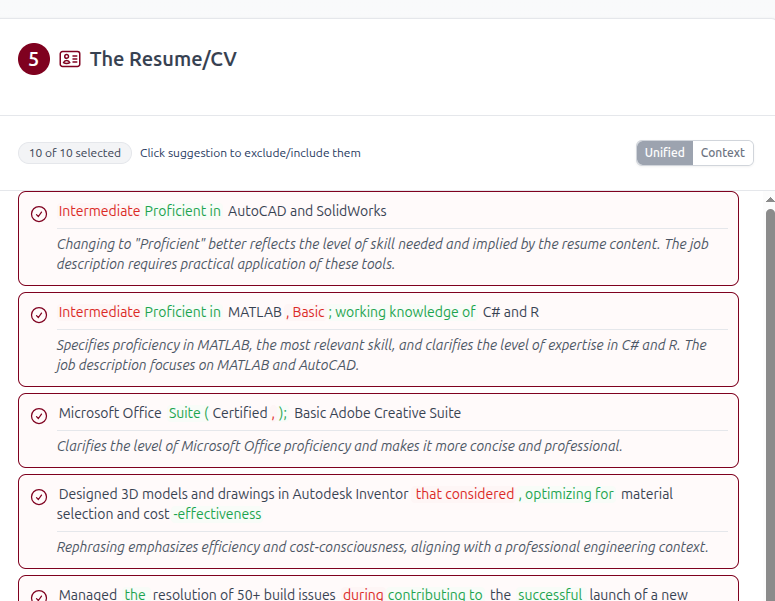Click the Resume/CV ID card icon

pyautogui.click(x=70, y=59)
